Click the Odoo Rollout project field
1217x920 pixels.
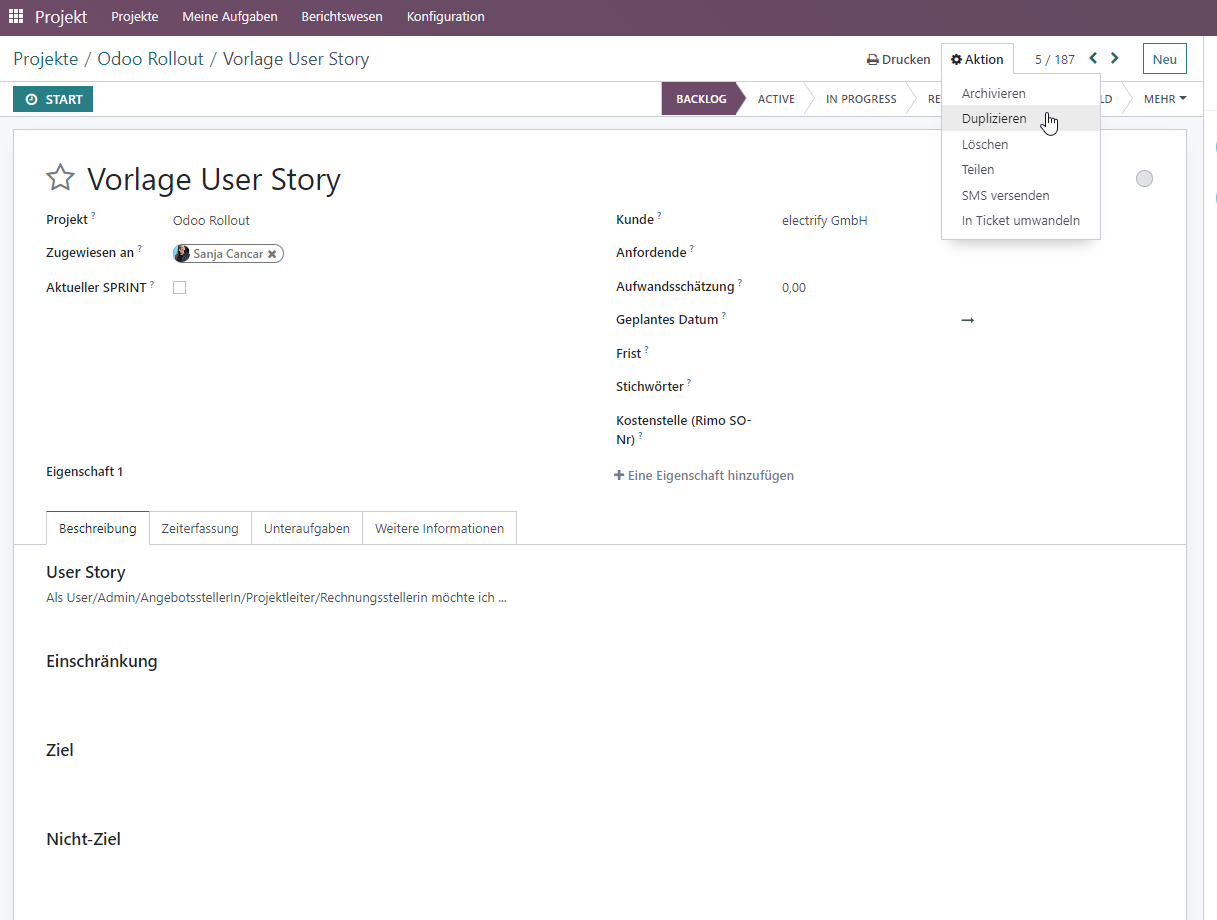211,220
